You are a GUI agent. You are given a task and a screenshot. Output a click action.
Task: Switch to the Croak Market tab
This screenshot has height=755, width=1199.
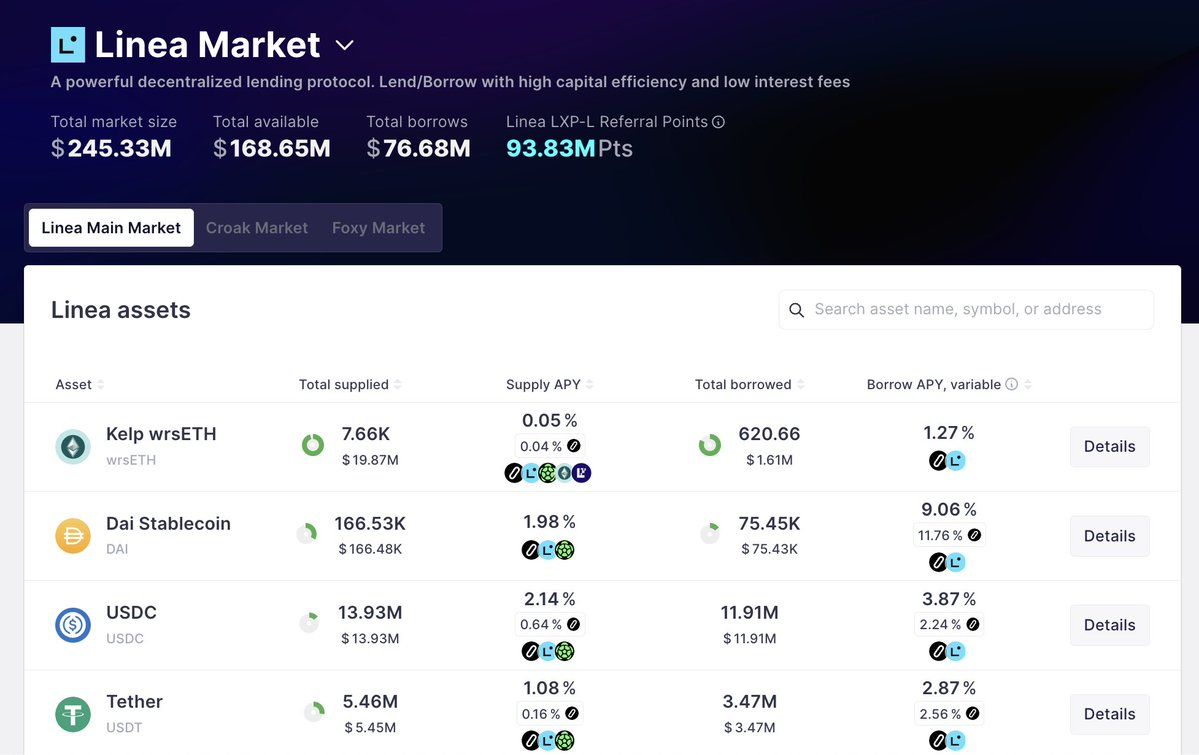pos(256,227)
